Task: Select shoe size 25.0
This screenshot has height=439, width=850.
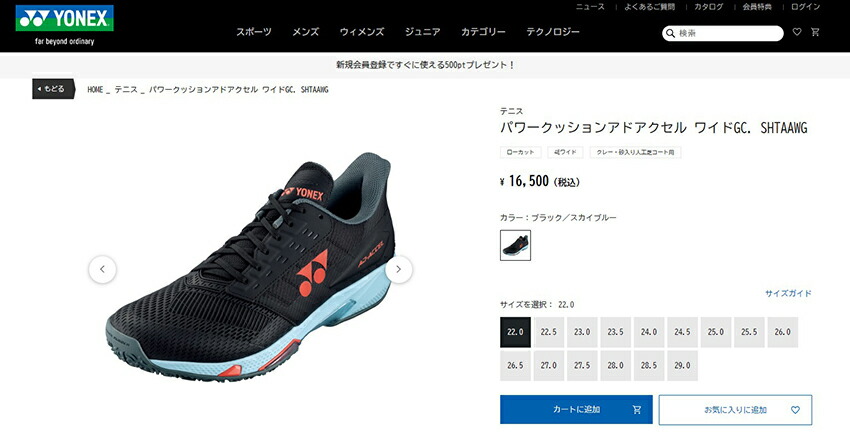Action: coord(716,332)
